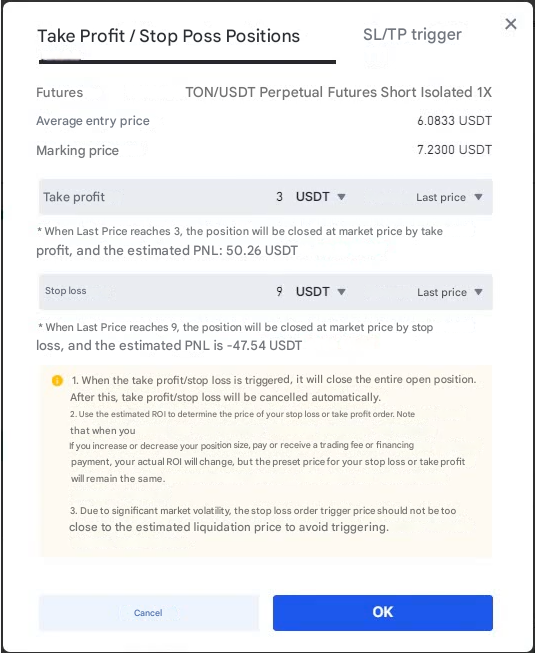Click the arrow next to Take profit USDT

[x=341, y=197]
